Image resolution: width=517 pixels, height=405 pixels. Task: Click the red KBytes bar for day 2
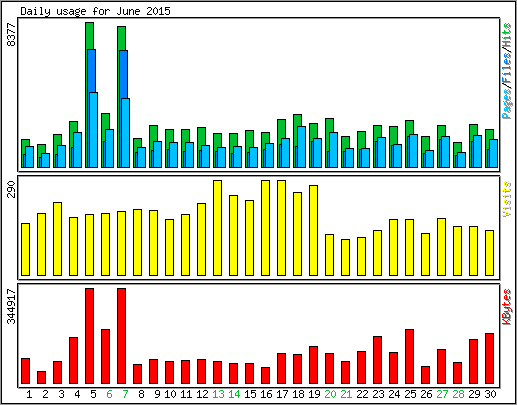pos(41,377)
